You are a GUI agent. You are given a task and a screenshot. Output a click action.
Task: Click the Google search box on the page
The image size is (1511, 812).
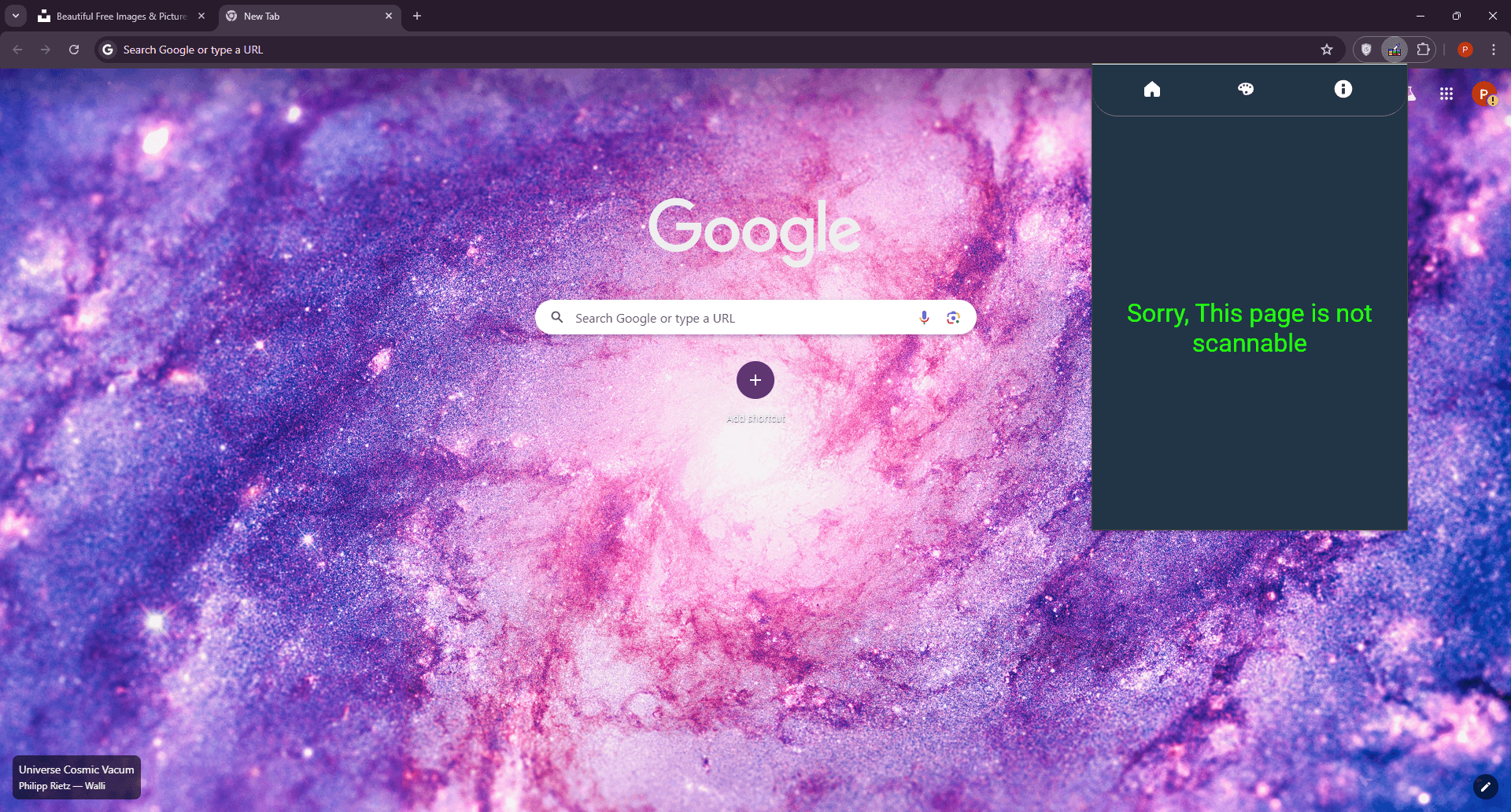(x=755, y=317)
